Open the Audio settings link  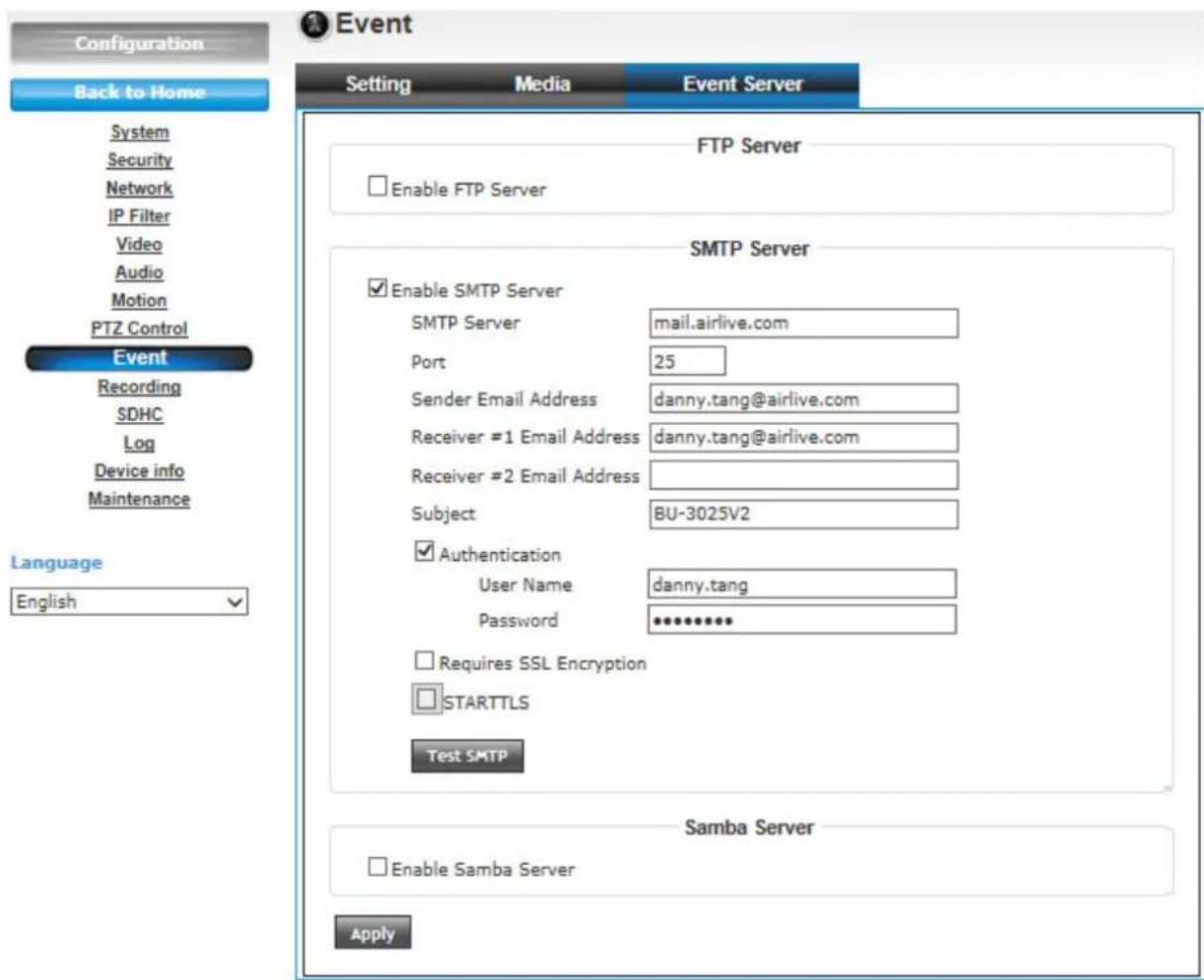[139, 271]
